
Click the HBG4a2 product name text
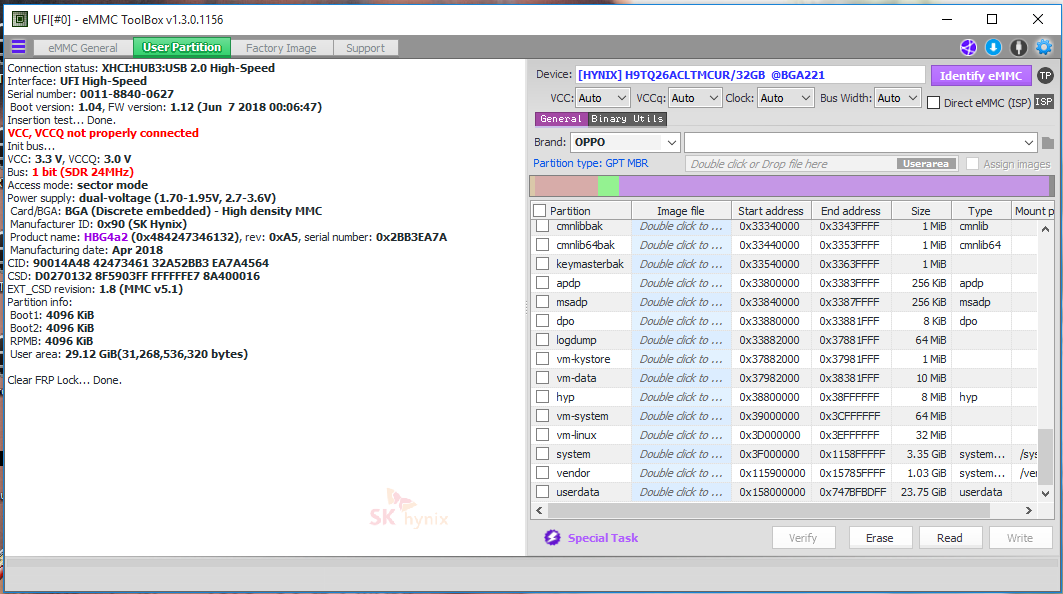106,237
